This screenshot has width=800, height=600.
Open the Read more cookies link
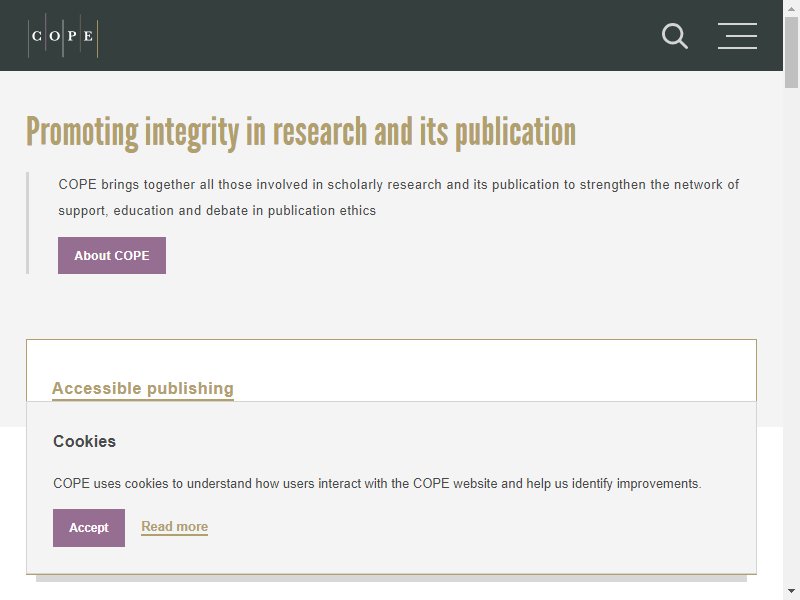coord(174,527)
